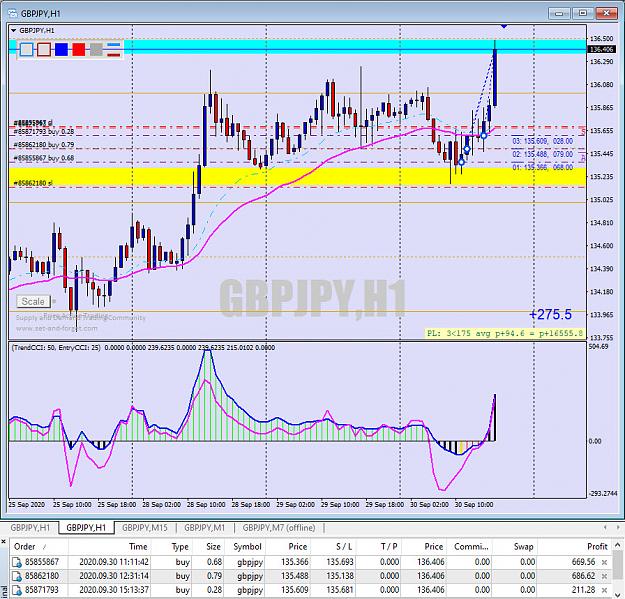Open the GBPJPY,M1 chart tab
The image size is (625, 599).
click(x=204, y=528)
